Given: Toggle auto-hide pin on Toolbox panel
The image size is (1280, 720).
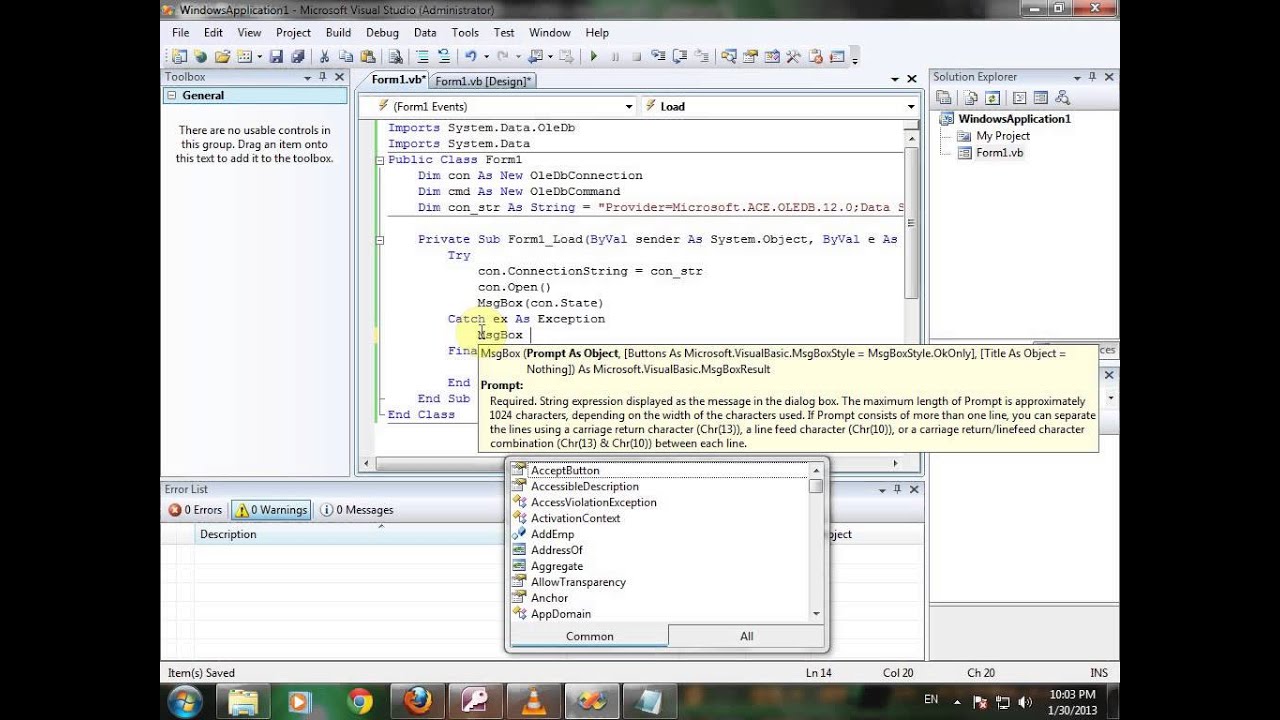Looking at the screenshot, I should click(323, 77).
